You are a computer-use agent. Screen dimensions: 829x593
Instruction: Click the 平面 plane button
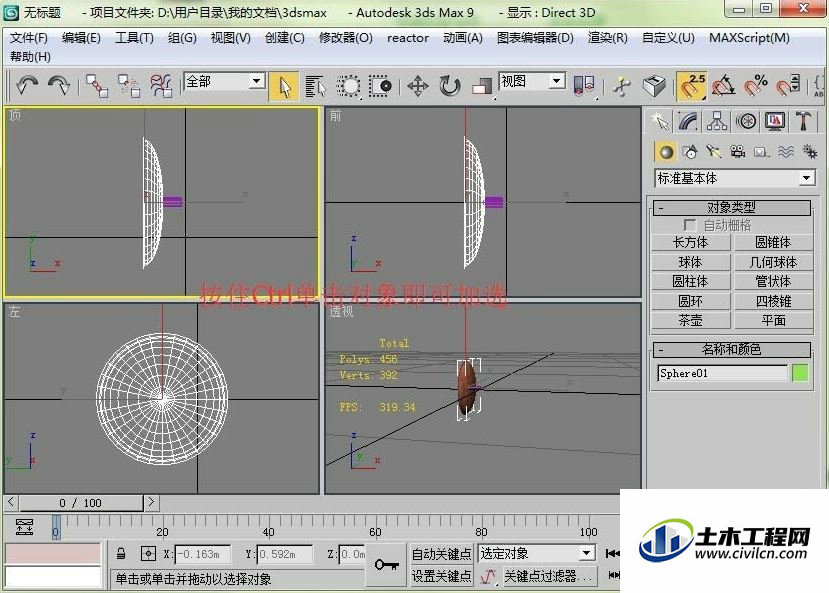773,320
